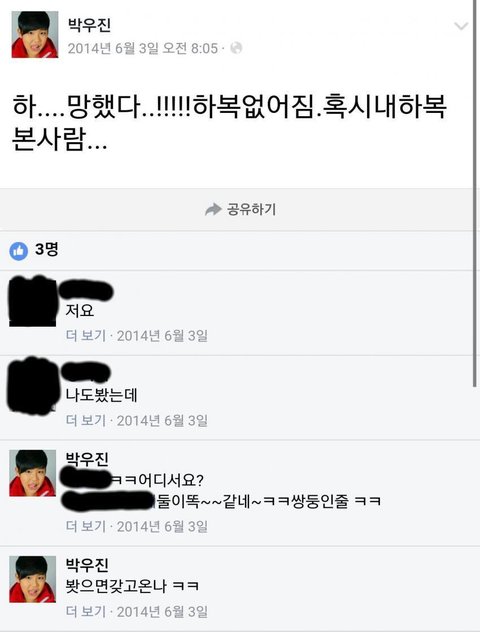Open post author's profile picture at top
Viewport: 480px width, 632px height.
35,35
